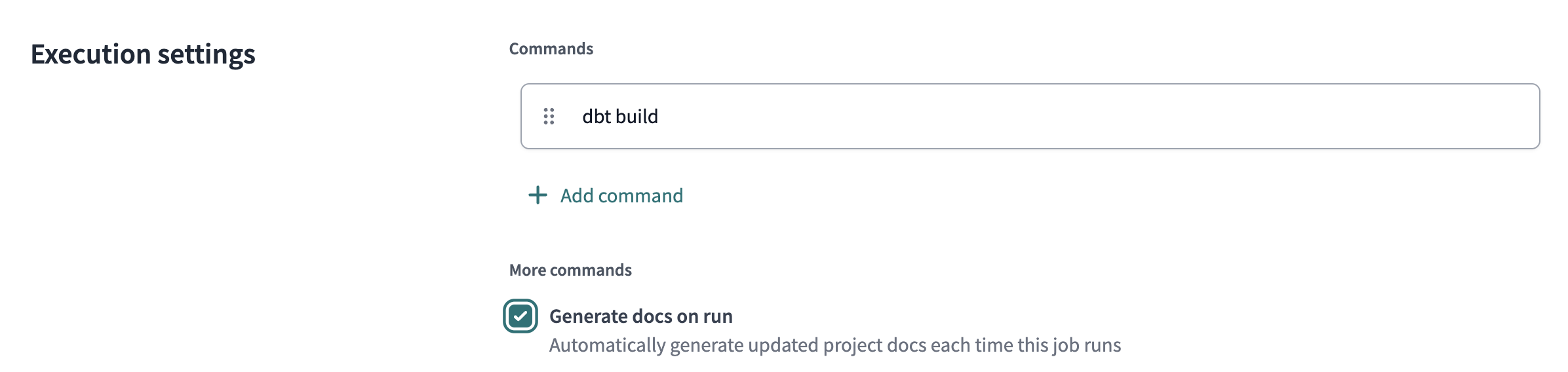The image size is (1568, 372).
Task: Click the 'Generate docs on run' label
Action: click(640, 316)
